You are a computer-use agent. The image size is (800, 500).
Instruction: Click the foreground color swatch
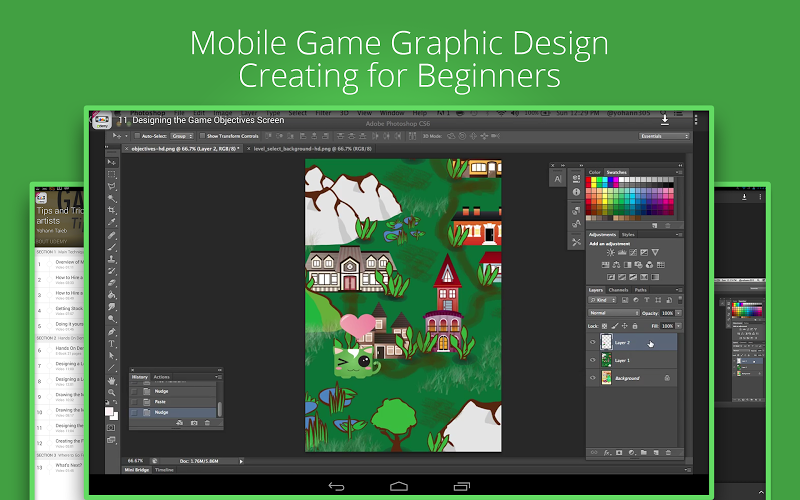coord(110,410)
